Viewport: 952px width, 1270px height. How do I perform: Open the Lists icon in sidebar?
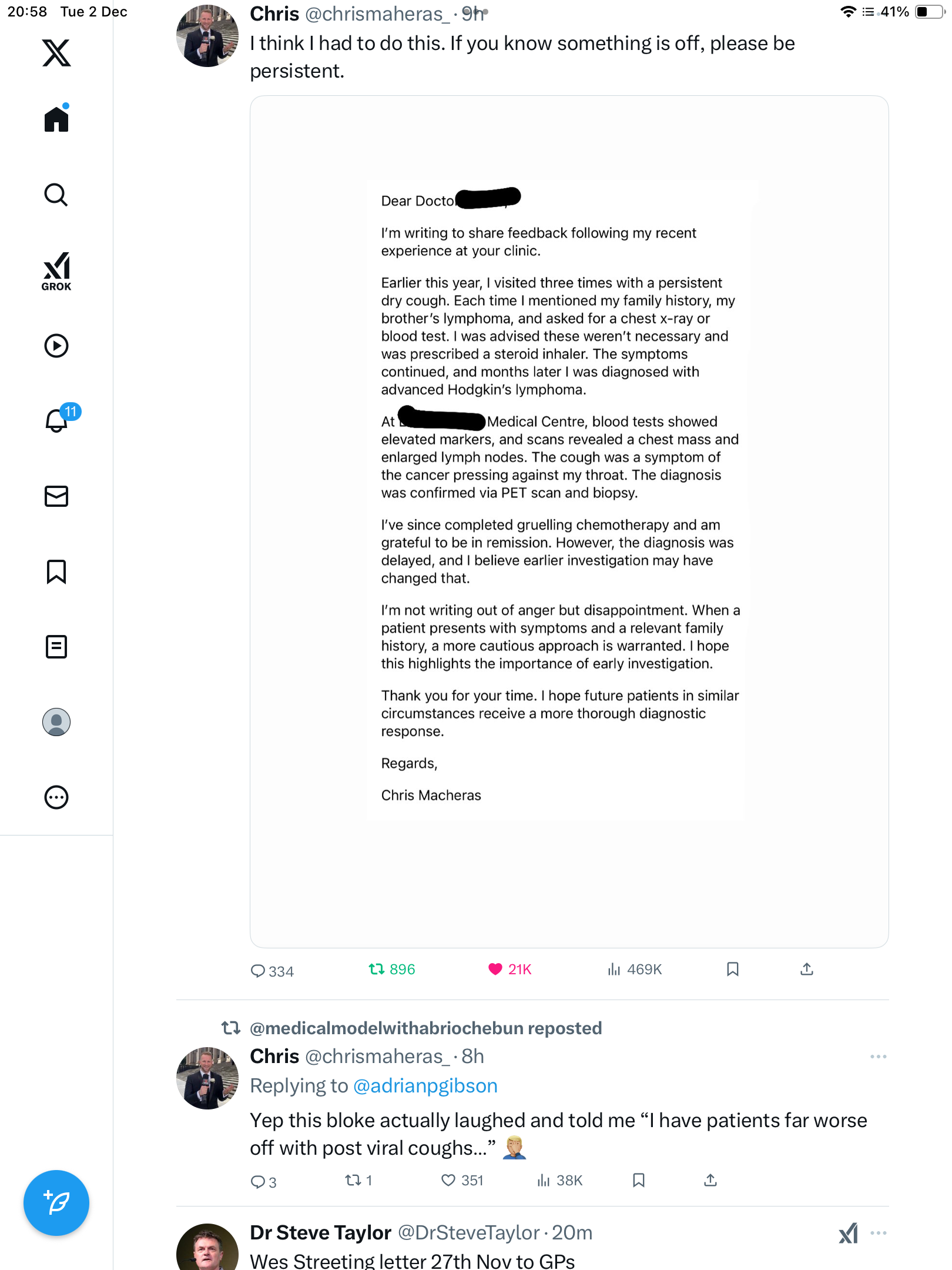[x=56, y=647]
